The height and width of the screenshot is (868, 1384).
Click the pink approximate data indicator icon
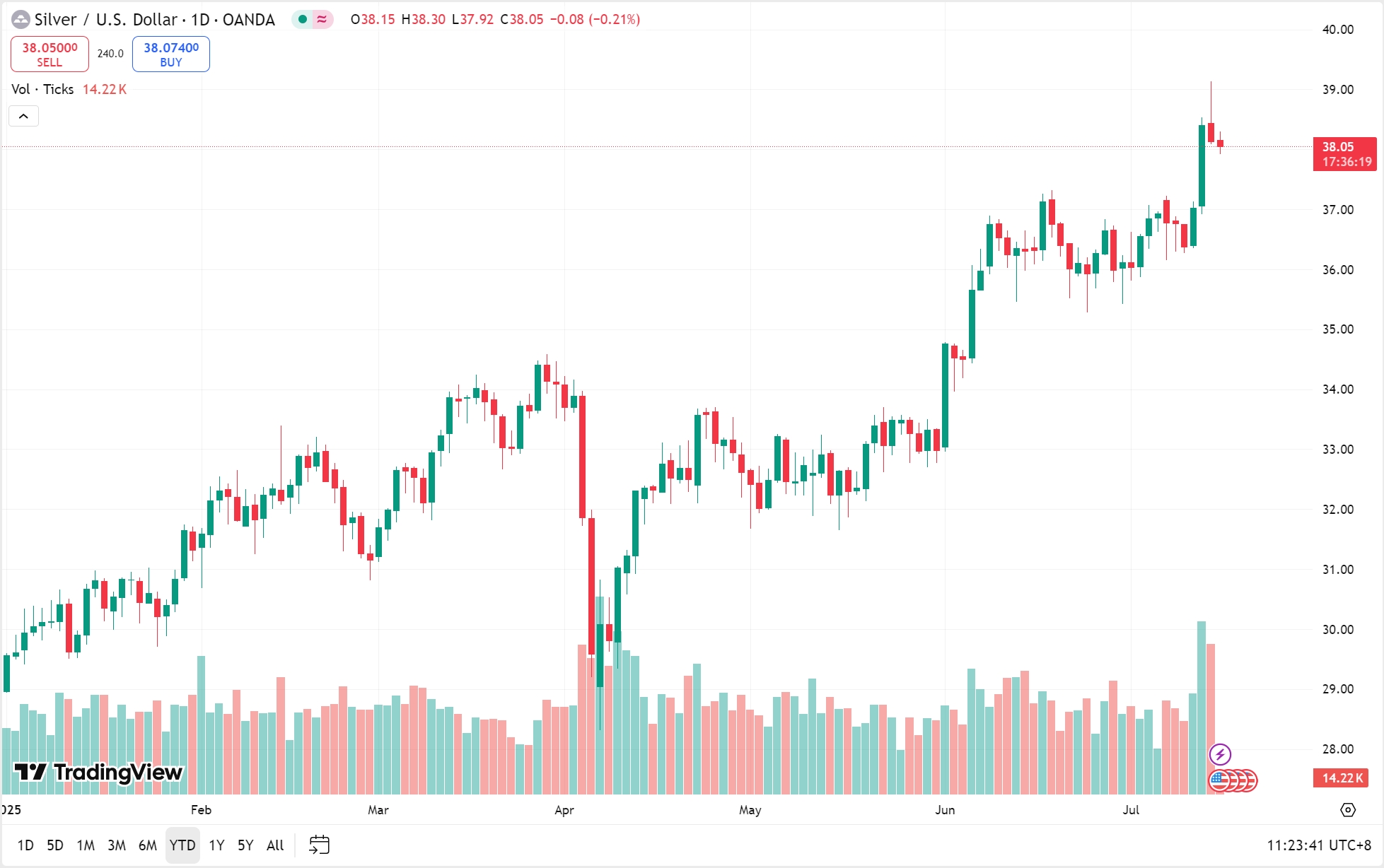tap(322, 20)
